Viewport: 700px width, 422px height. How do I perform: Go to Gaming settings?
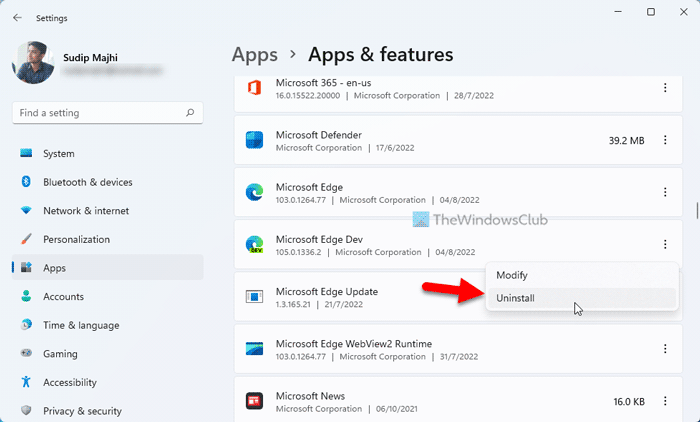tap(108, 354)
